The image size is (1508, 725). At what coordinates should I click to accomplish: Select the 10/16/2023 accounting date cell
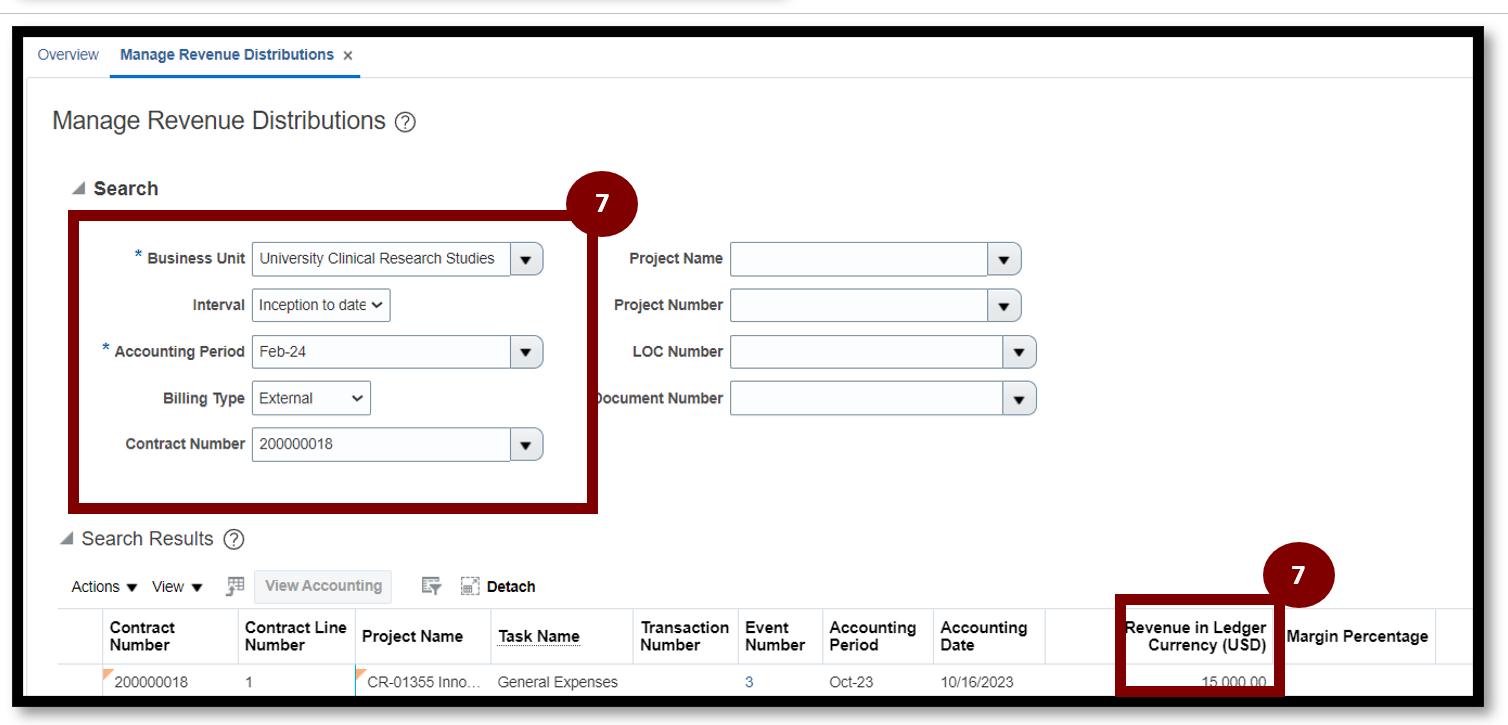point(976,682)
